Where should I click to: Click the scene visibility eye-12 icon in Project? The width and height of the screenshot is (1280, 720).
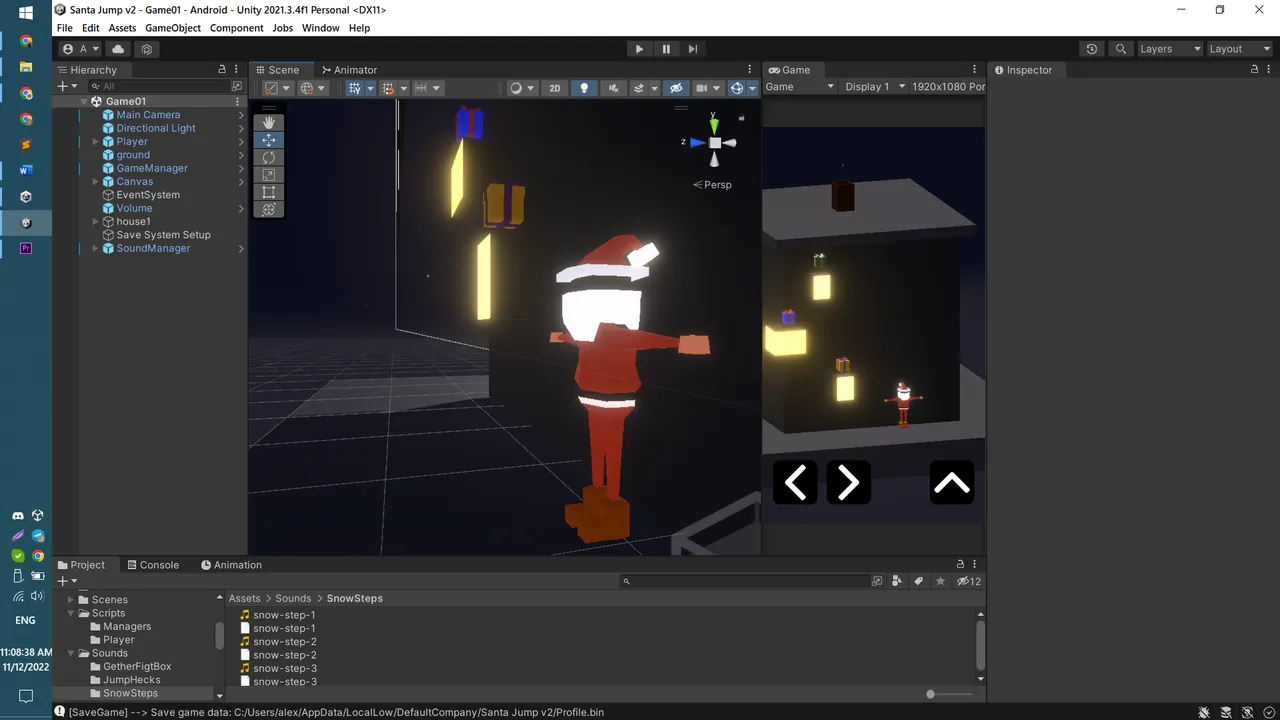(x=968, y=581)
